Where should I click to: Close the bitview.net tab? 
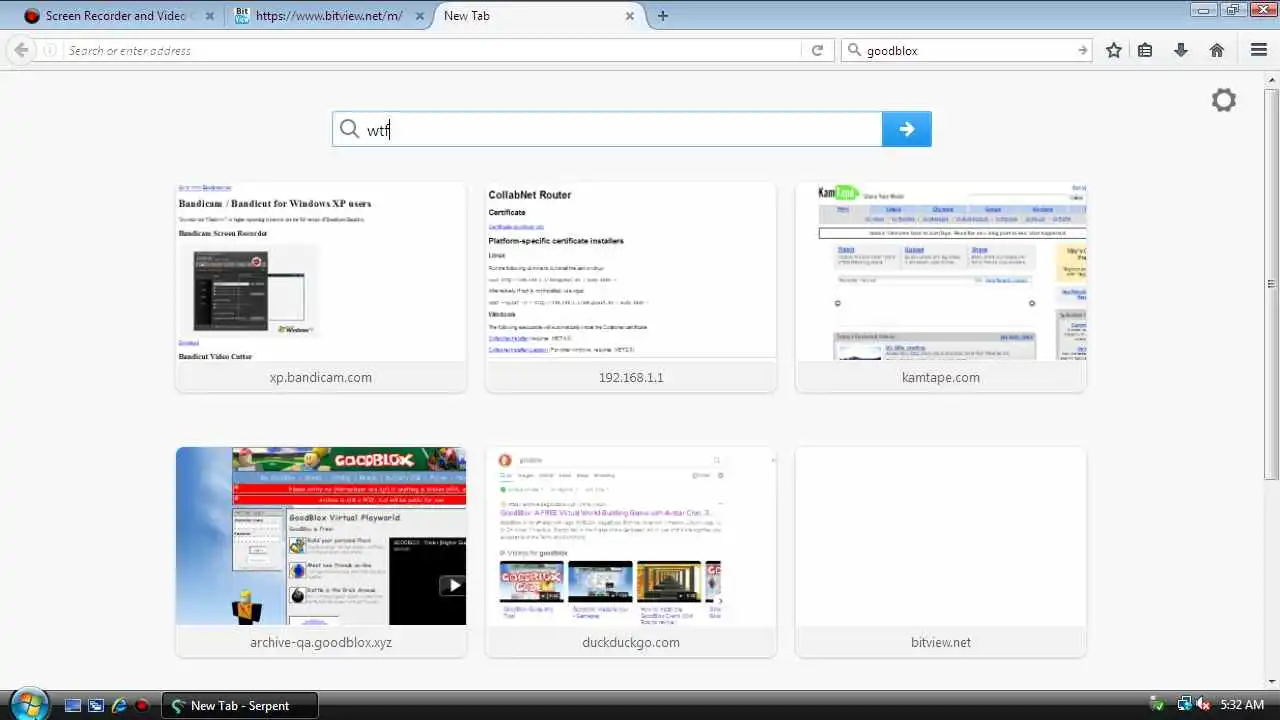[419, 16]
